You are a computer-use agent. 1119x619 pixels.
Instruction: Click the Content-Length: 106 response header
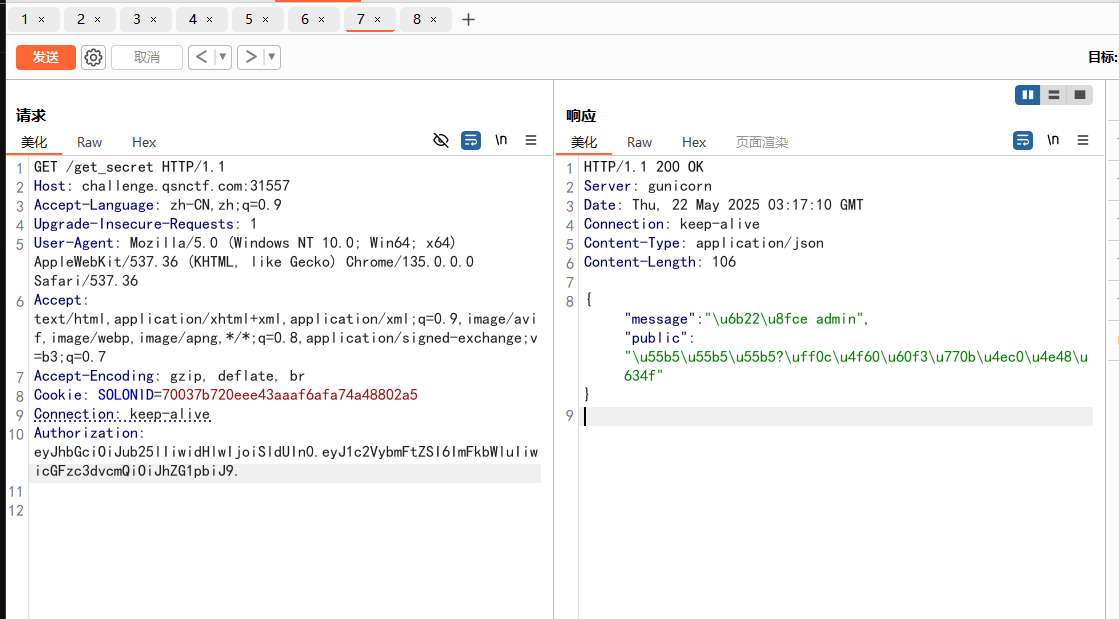[660, 262]
